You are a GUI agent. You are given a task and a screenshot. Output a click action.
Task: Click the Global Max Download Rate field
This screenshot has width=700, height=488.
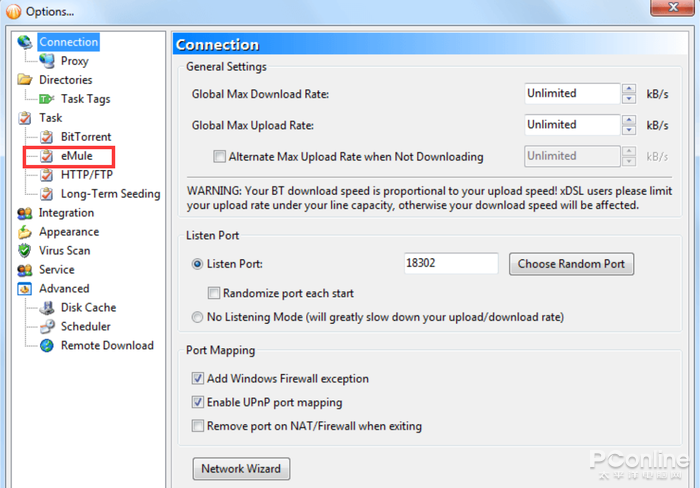click(572, 94)
